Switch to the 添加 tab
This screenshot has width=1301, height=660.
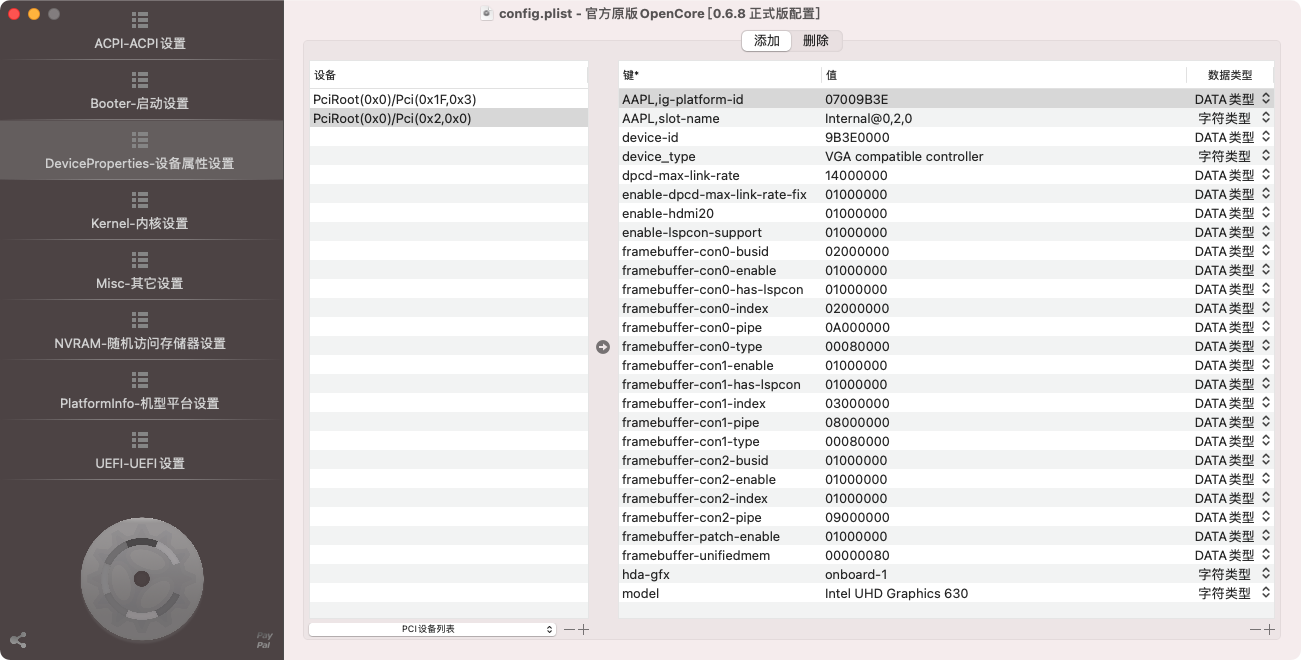[767, 41]
